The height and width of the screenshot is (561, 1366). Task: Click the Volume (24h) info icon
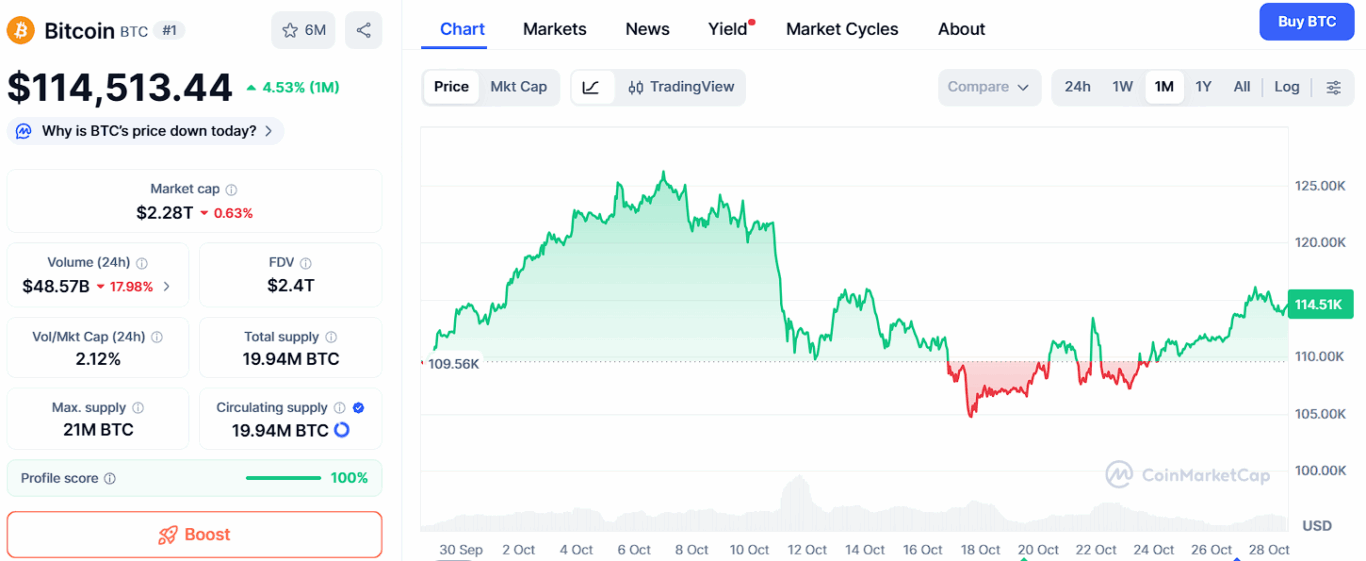coord(142,263)
